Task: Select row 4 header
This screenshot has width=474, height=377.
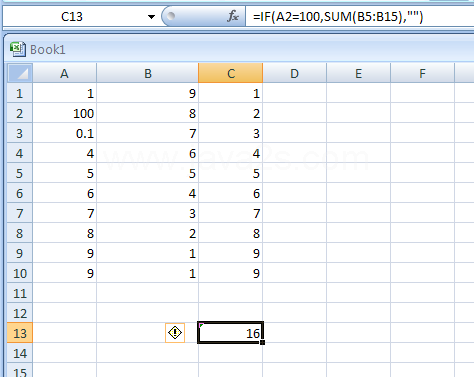Action: coord(20,153)
